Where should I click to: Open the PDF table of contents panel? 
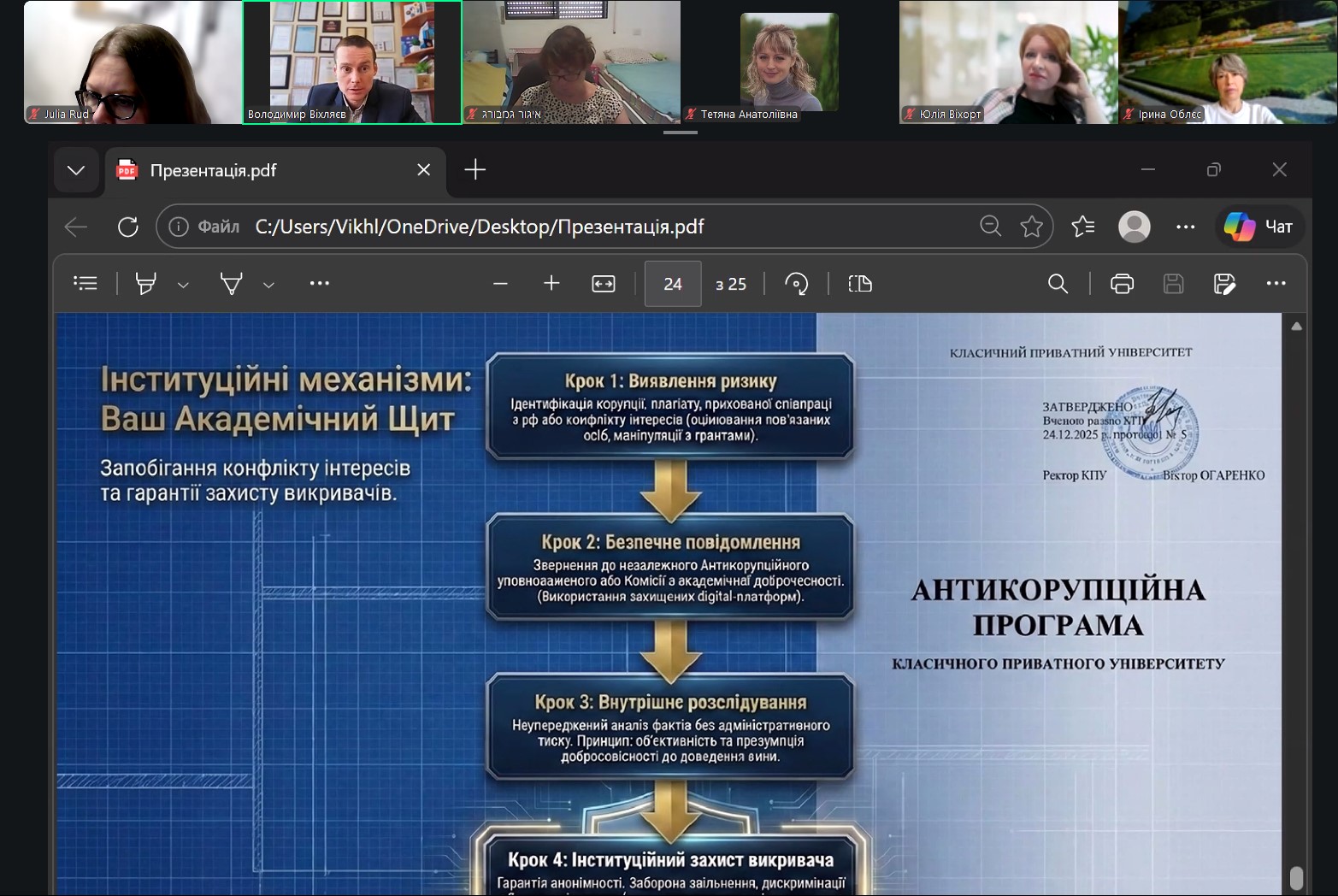coord(85,283)
